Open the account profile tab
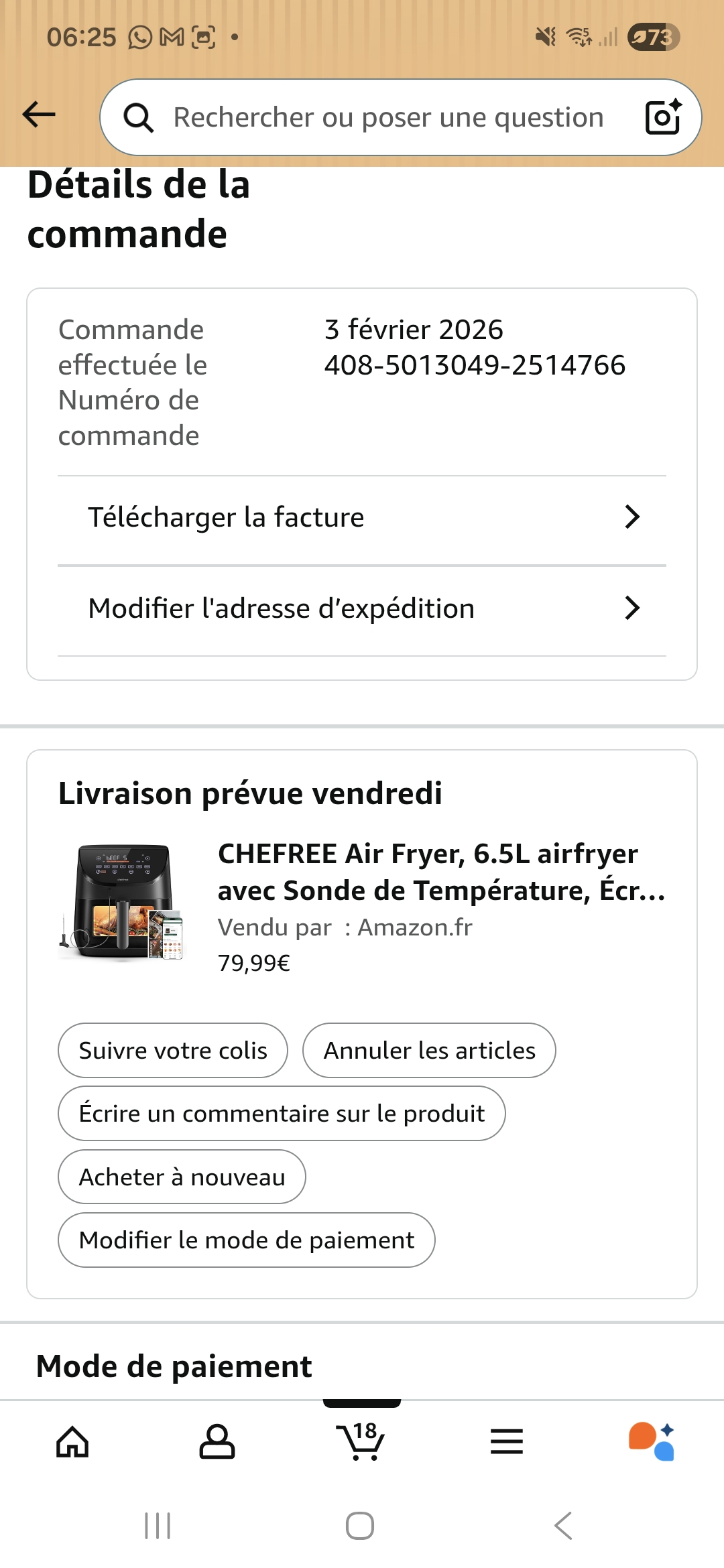724x1568 pixels. [x=217, y=1441]
